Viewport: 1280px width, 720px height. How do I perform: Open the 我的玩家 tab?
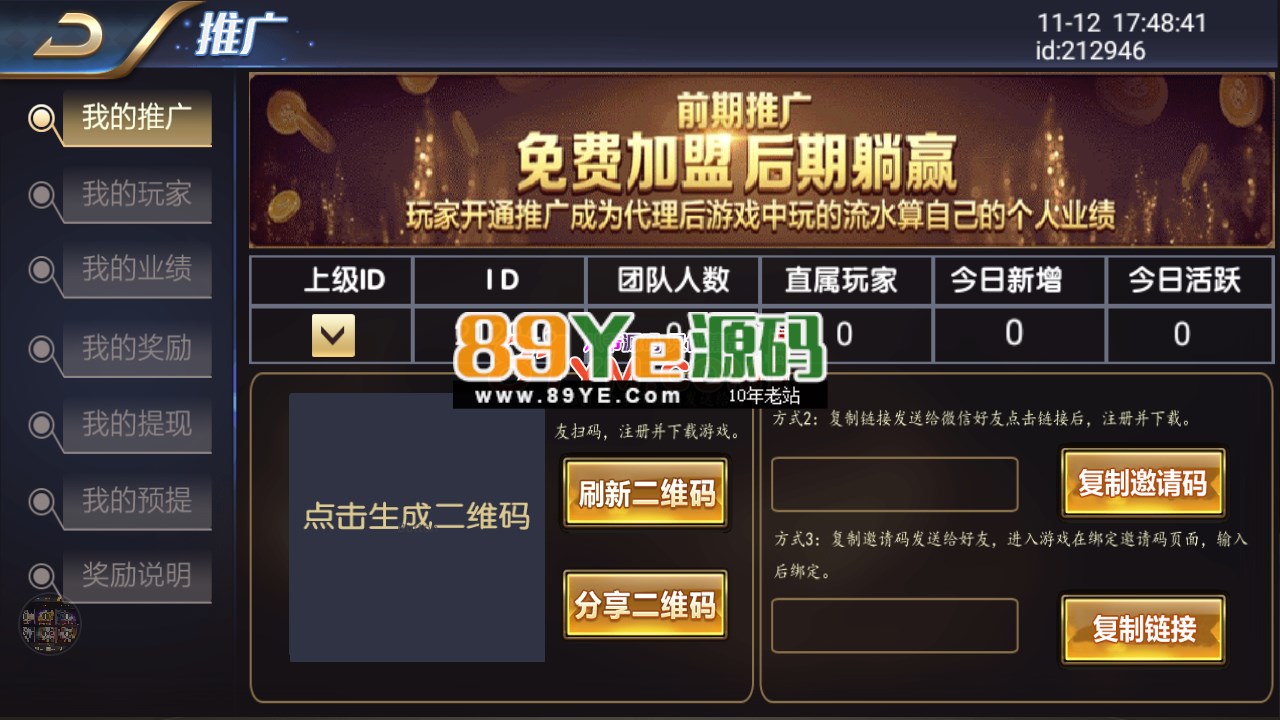pos(137,195)
